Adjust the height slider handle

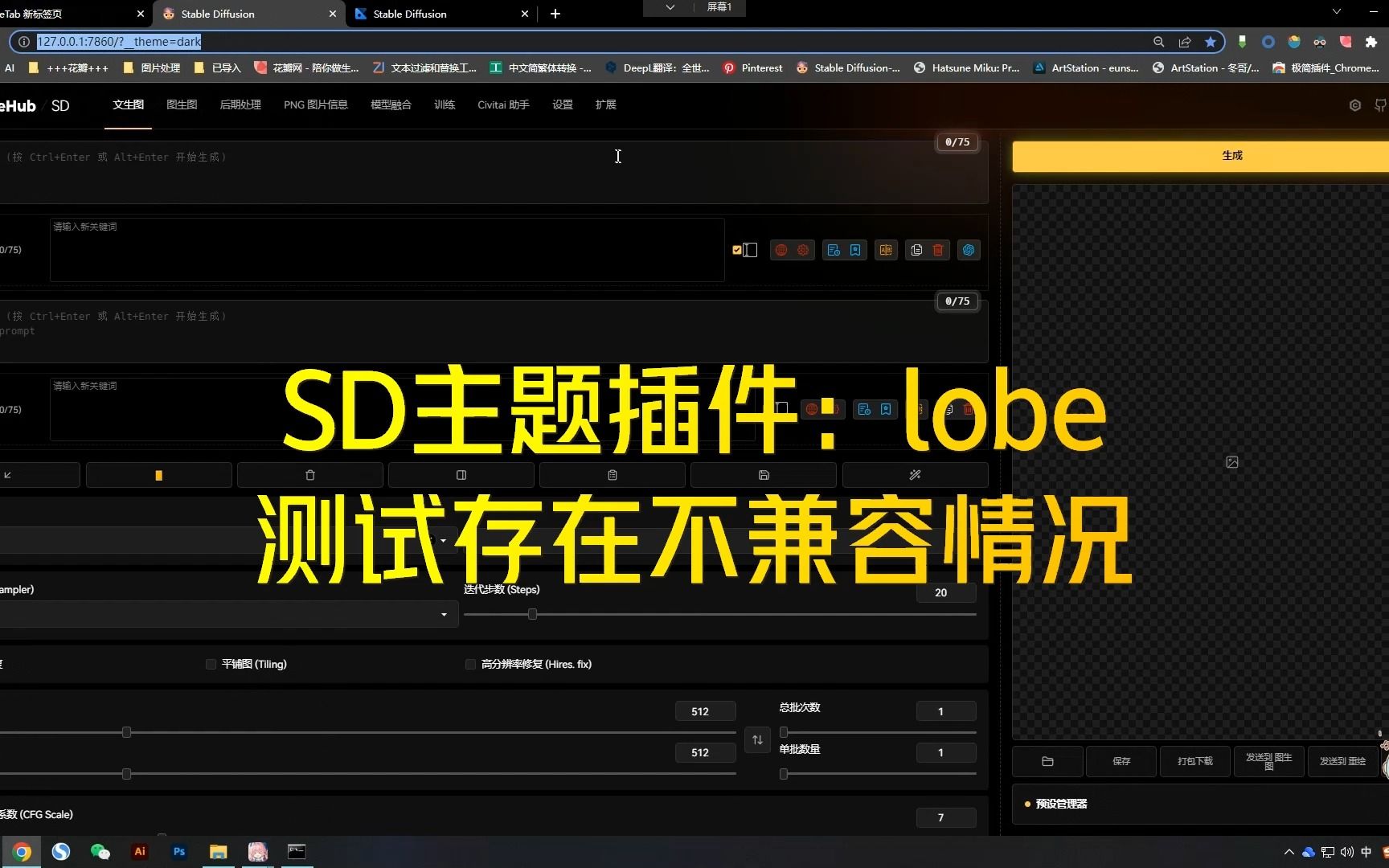[126, 774]
